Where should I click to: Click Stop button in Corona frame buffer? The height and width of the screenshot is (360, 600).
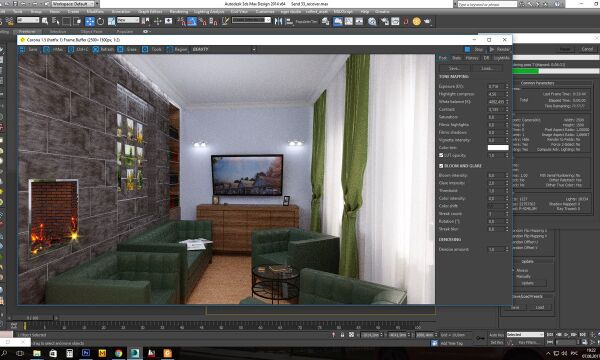[x=474, y=49]
